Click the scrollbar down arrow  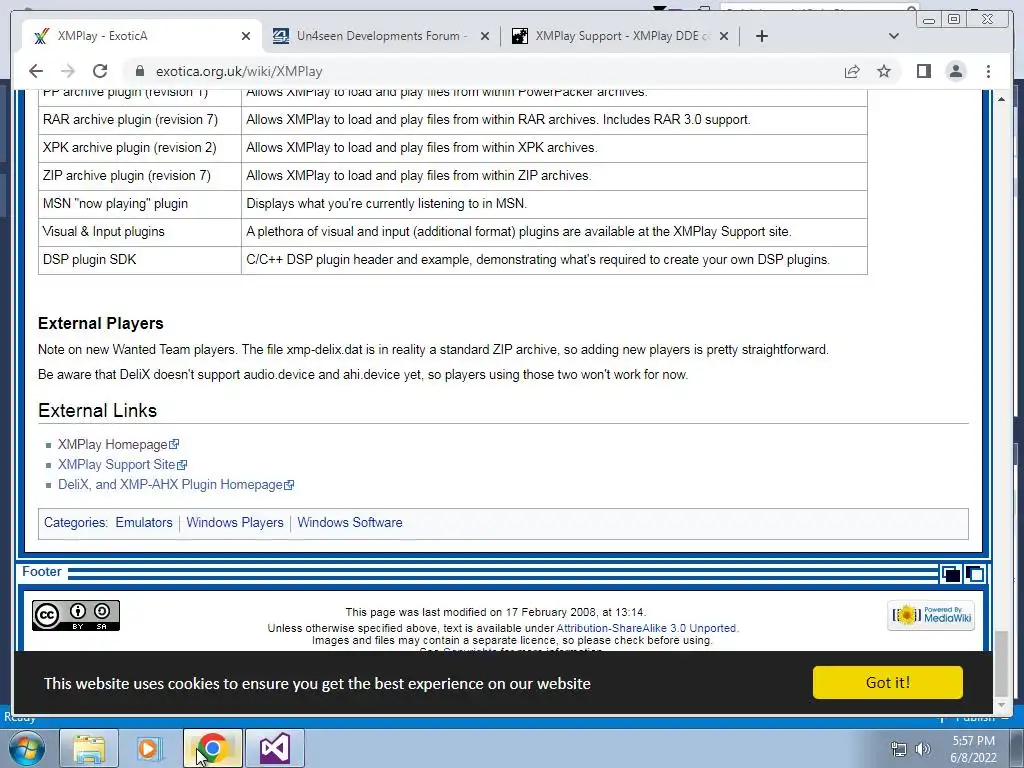pyautogui.click(x=1002, y=706)
